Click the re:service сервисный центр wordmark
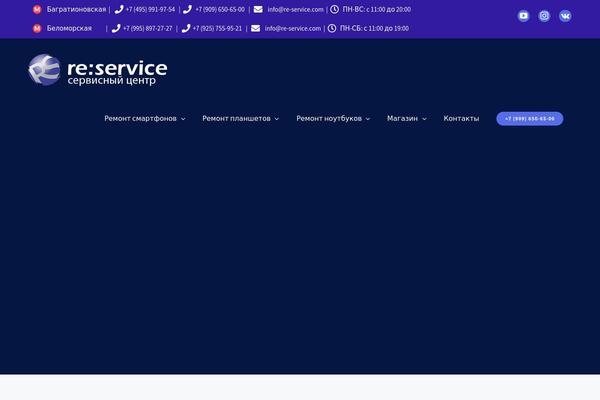Screen dimensions: 600x400 pos(117,72)
